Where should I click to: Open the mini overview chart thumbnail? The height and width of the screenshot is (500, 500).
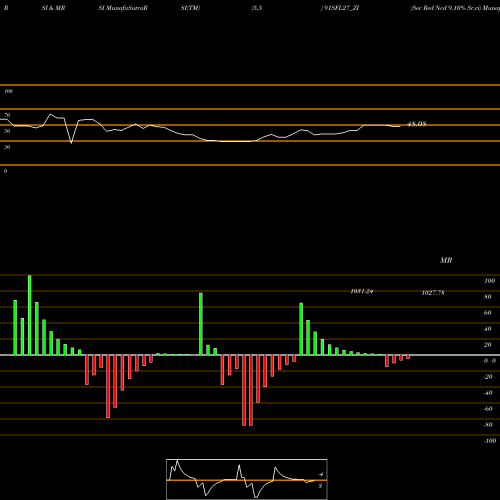pos(247,479)
